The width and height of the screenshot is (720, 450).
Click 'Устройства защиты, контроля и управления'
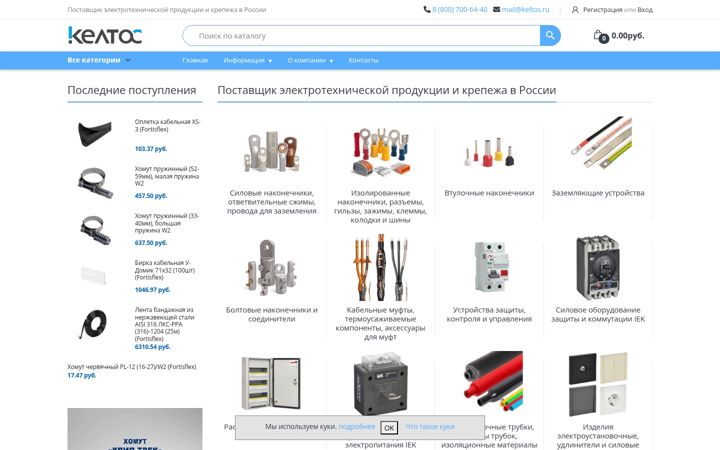(489, 315)
